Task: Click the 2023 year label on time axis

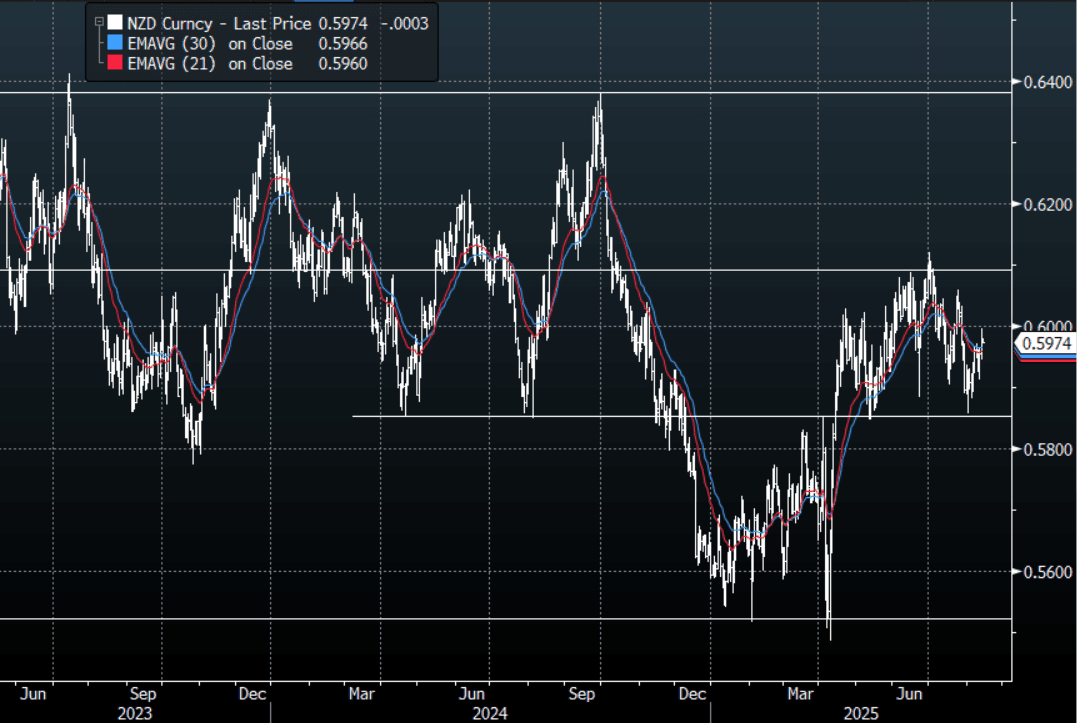Action: 135,713
